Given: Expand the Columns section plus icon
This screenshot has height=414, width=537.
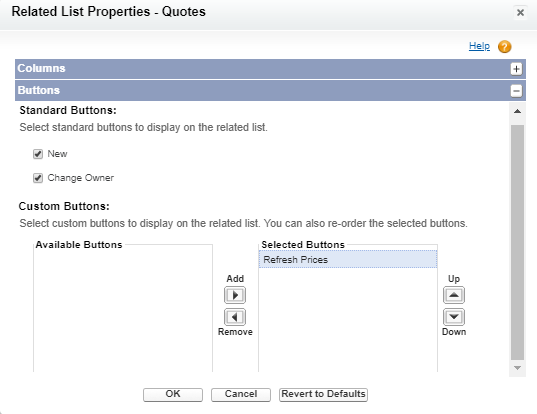Looking at the screenshot, I should coord(516,69).
